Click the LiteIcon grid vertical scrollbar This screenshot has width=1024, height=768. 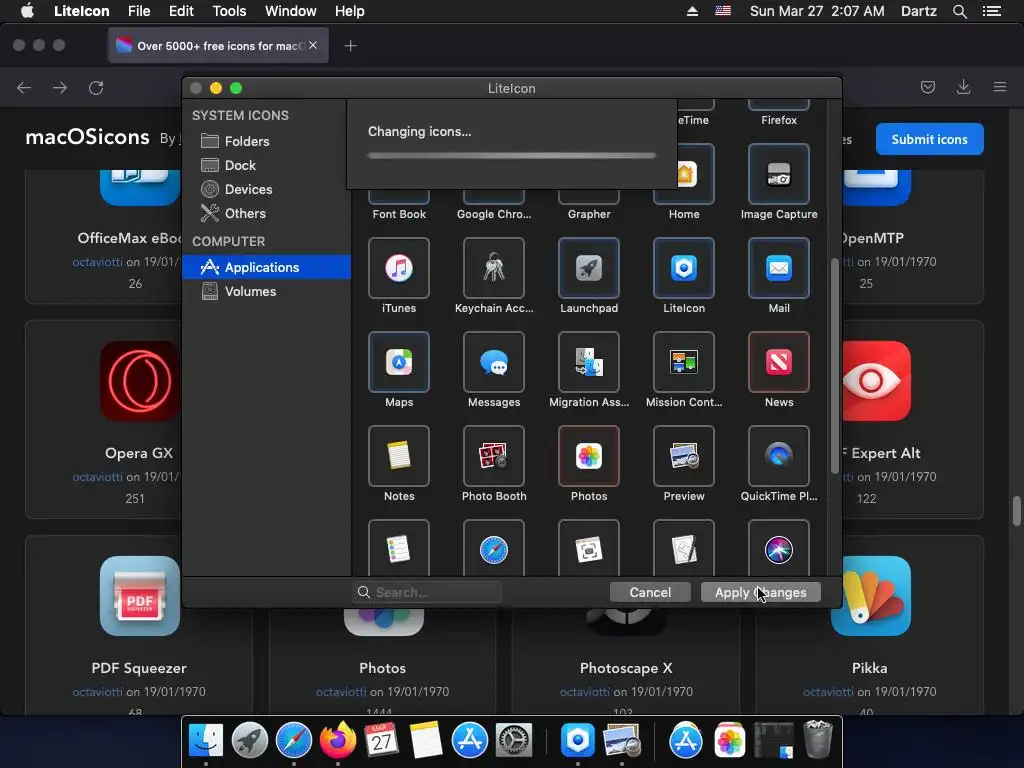tap(834, 366)
